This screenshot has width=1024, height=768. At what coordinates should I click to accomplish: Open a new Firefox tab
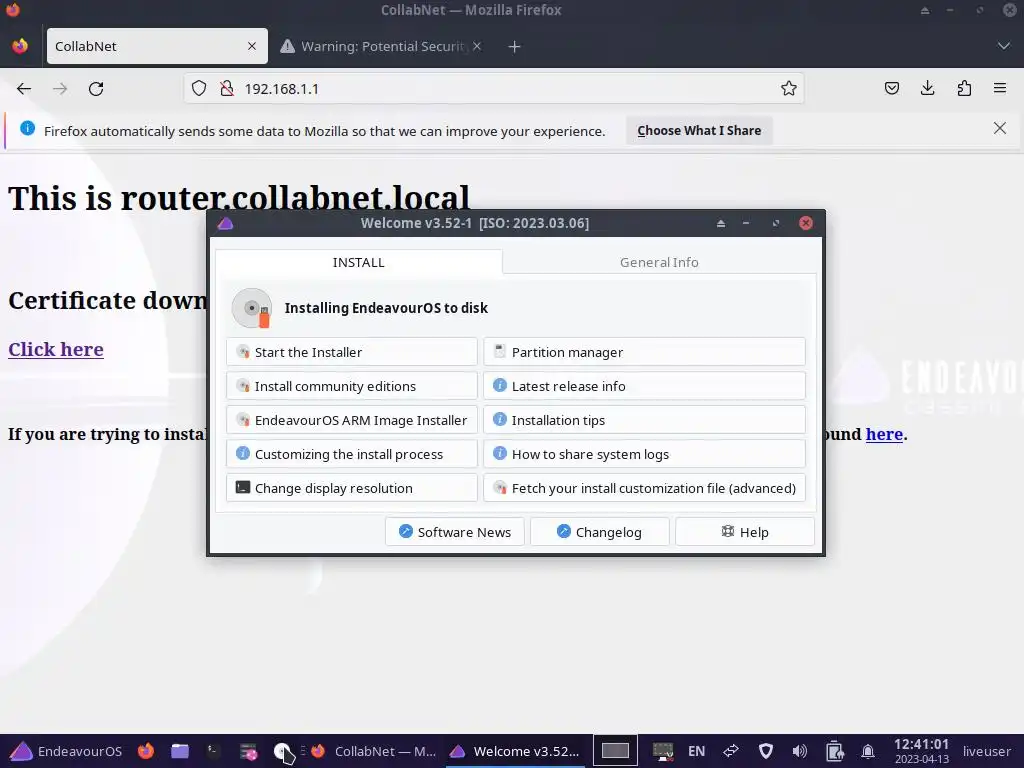click(515, 46)
